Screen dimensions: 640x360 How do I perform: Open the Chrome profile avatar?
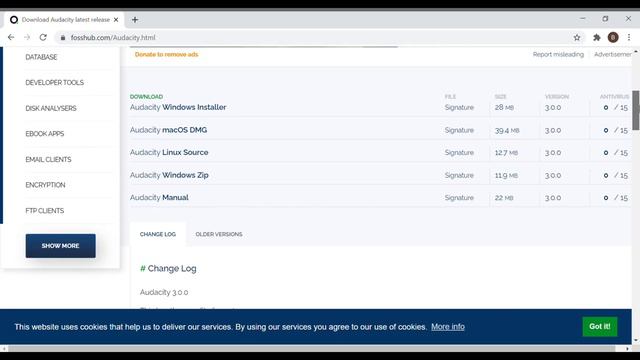(613, 38)
